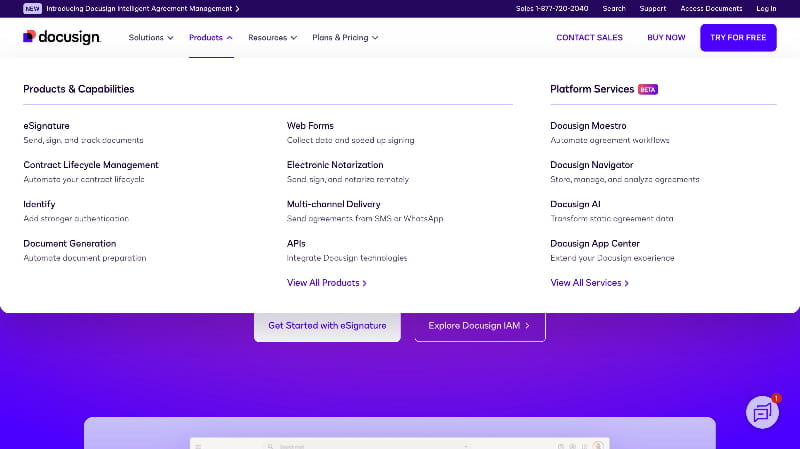Image resolution: width=800 pixels, height=449 pixels.
Task: Click Log In
Action: (766, 9)
